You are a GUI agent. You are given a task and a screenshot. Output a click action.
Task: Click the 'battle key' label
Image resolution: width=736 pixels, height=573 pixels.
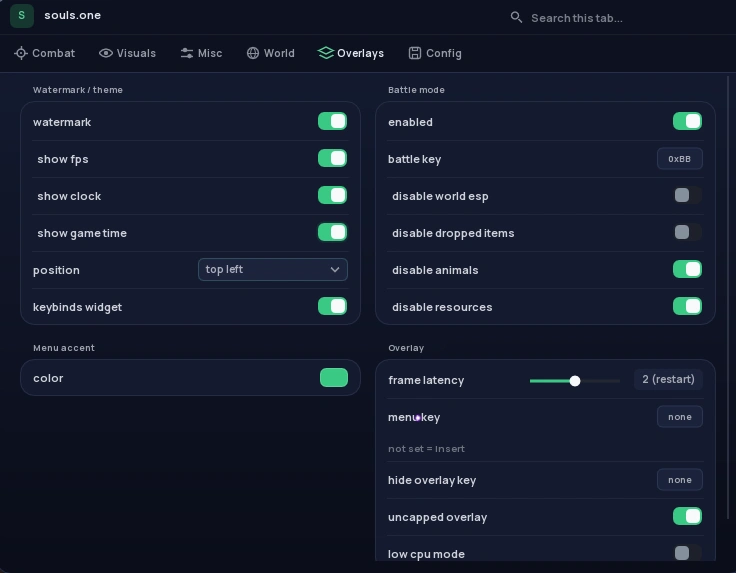(x=414, y=159)
